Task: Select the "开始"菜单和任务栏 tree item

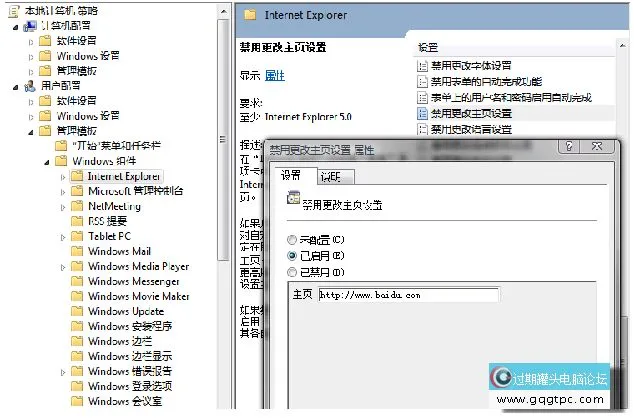Action: (x=116, y=145)
